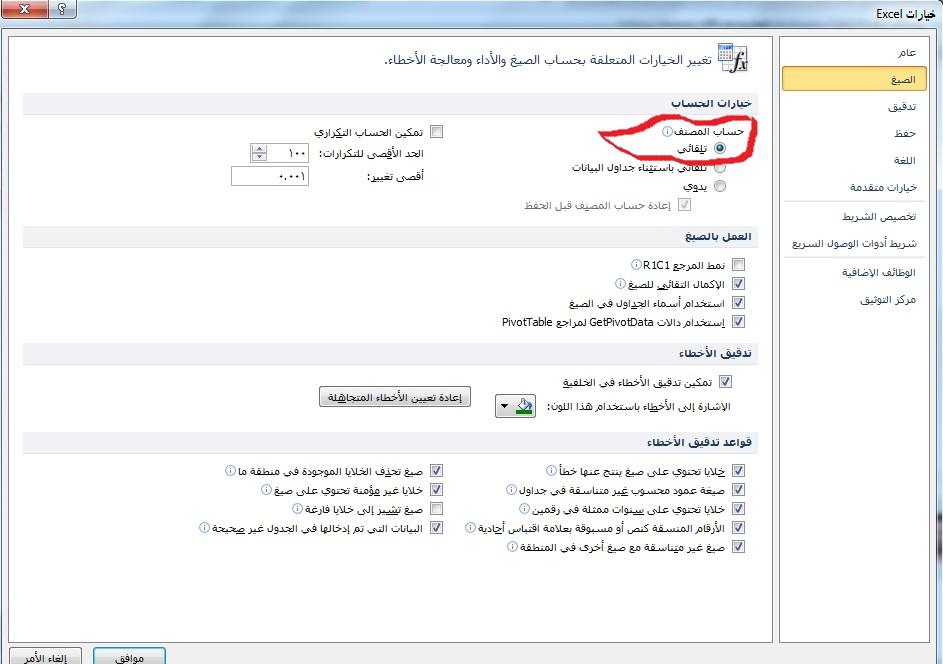Toggle "خلايا تحتوي على صيغ ينتج عنها خطأ" checkbox
Viewport: 943px width, 664px height.
739,471
